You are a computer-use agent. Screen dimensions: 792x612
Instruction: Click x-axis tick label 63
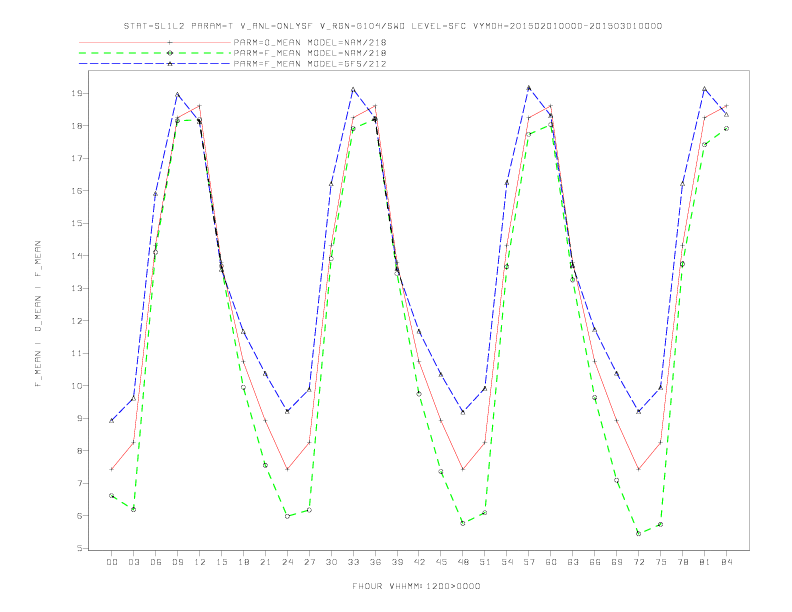(x=573, y=562)
